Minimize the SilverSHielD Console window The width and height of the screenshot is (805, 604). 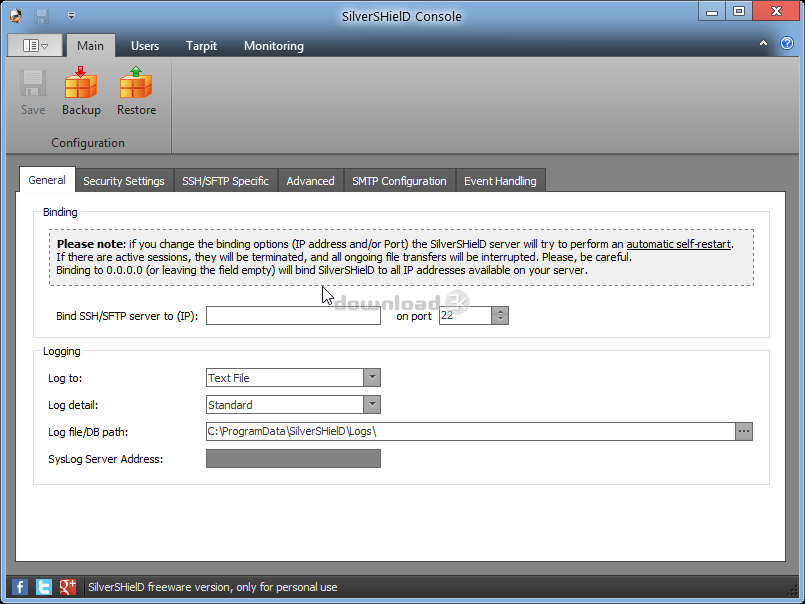pyautogui.click(x=712, y=11)
